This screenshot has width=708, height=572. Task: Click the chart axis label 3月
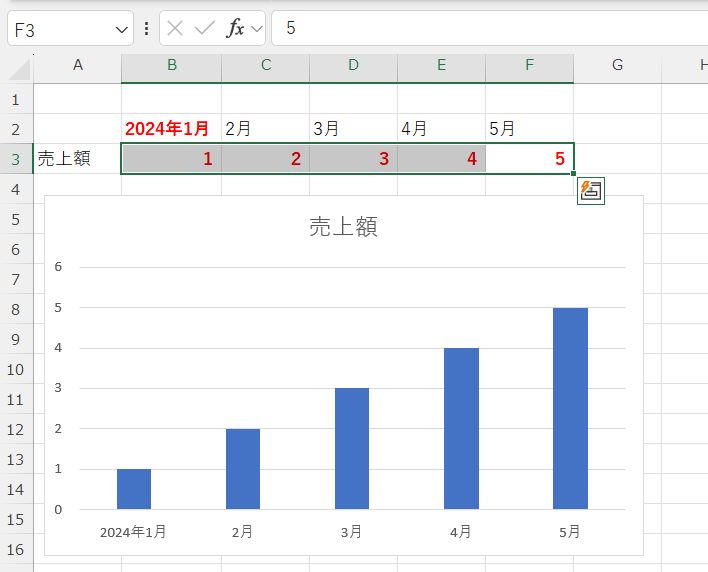351,532
